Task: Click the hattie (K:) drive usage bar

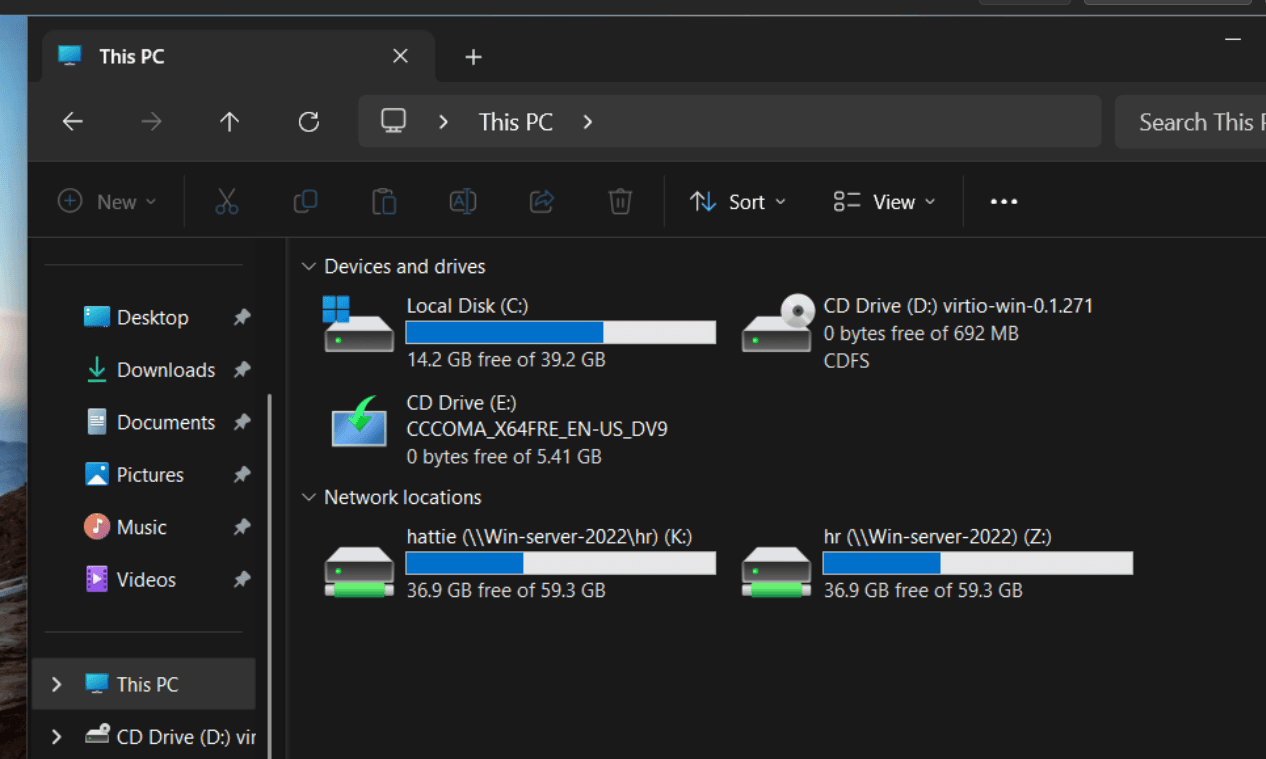Action: [560, 563]
